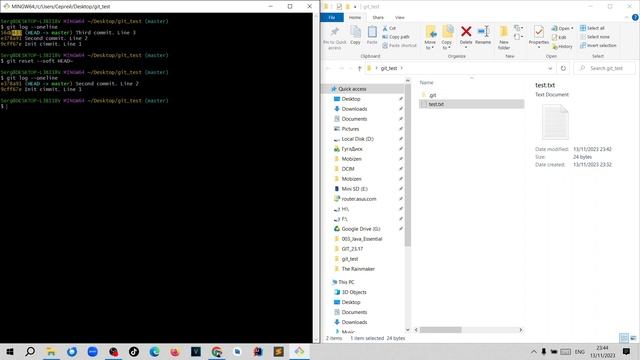Open The Rainmaker folder in sidebar
Image resolution: width=640 pixels, height=360 pixels.
(358, 269)
